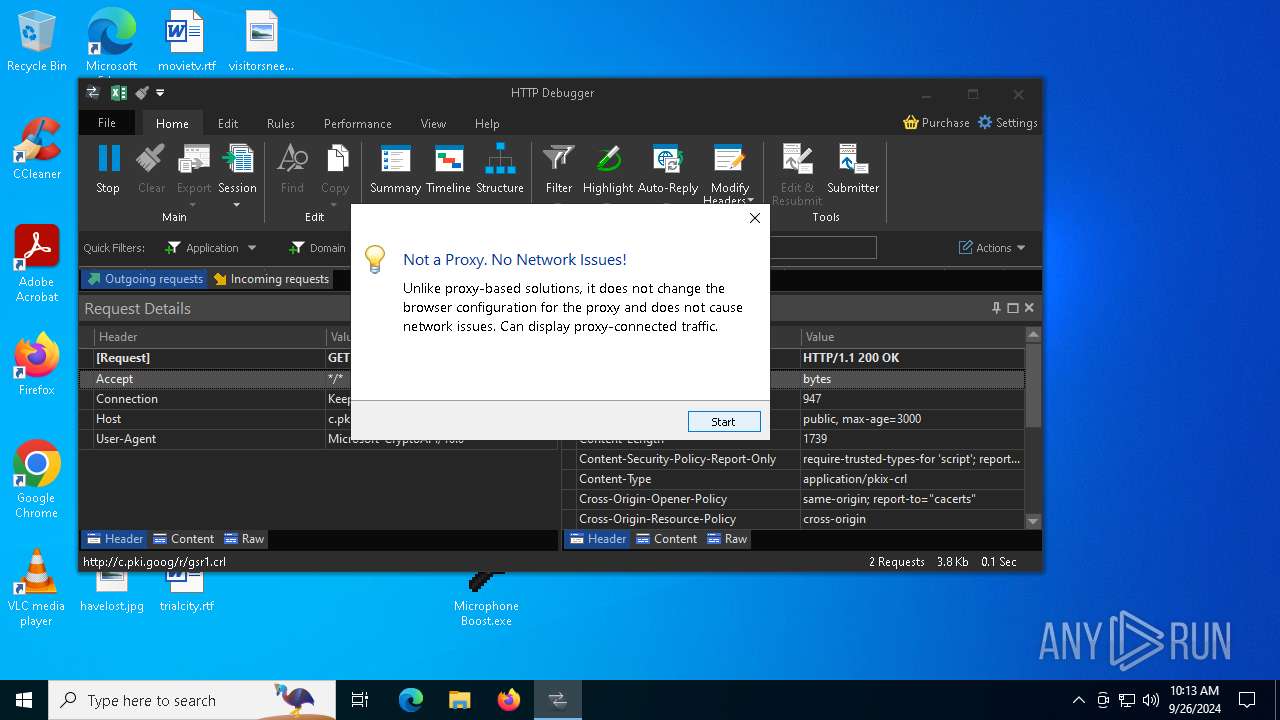The image size is (1280, 720).
Task: Select the Accept header row
Action: (x=318, y=379)
